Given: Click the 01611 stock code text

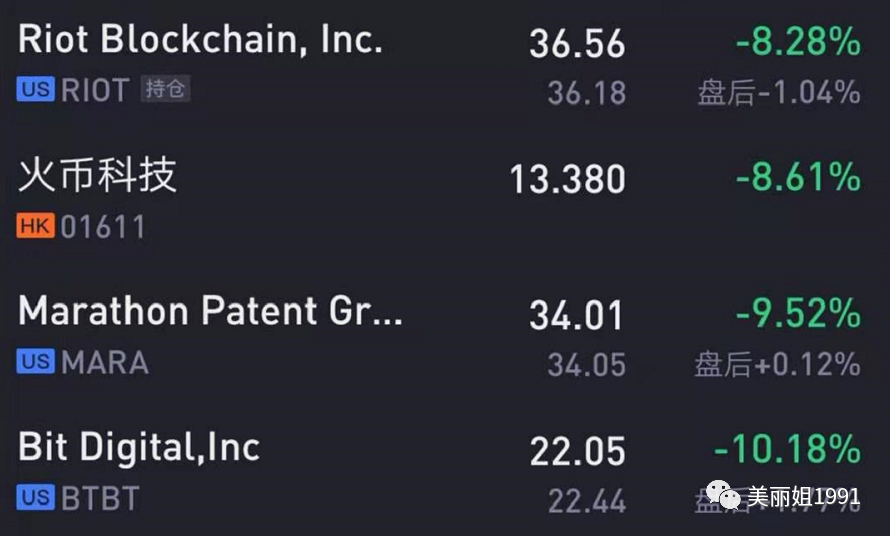Looking at the screenshot, I should tap(103, 227).
